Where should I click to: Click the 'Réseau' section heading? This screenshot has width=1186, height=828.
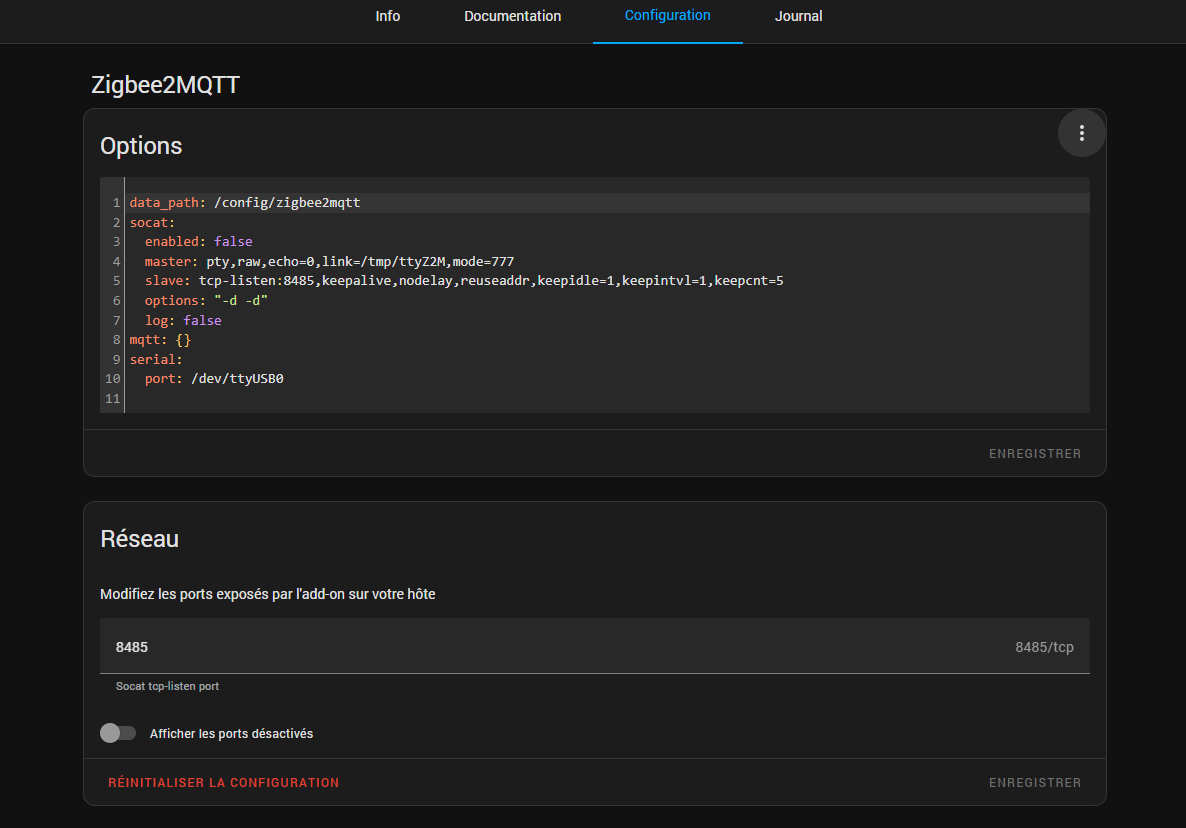click(139, 538)
